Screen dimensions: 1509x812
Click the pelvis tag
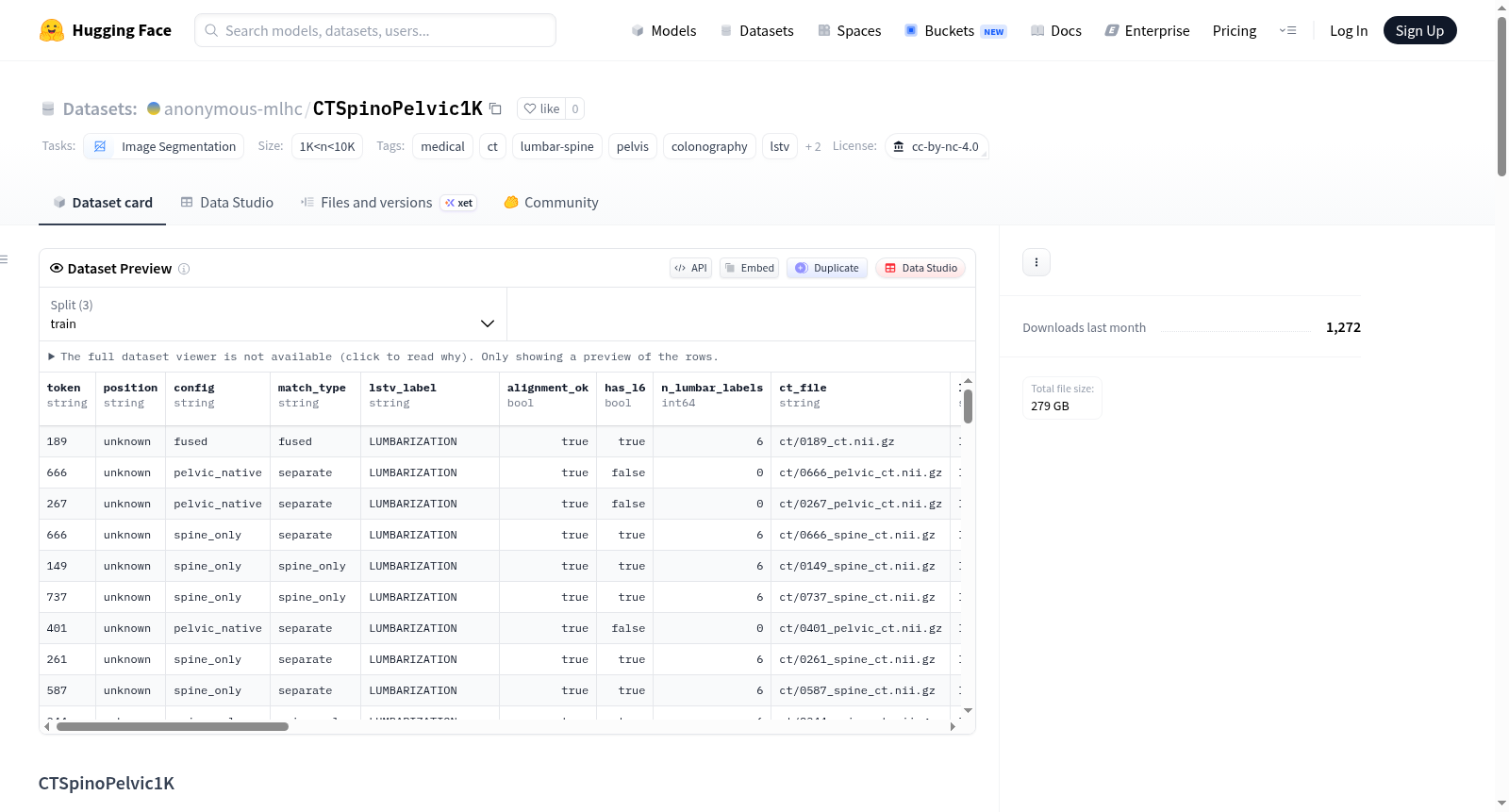(x=633, y=146)
